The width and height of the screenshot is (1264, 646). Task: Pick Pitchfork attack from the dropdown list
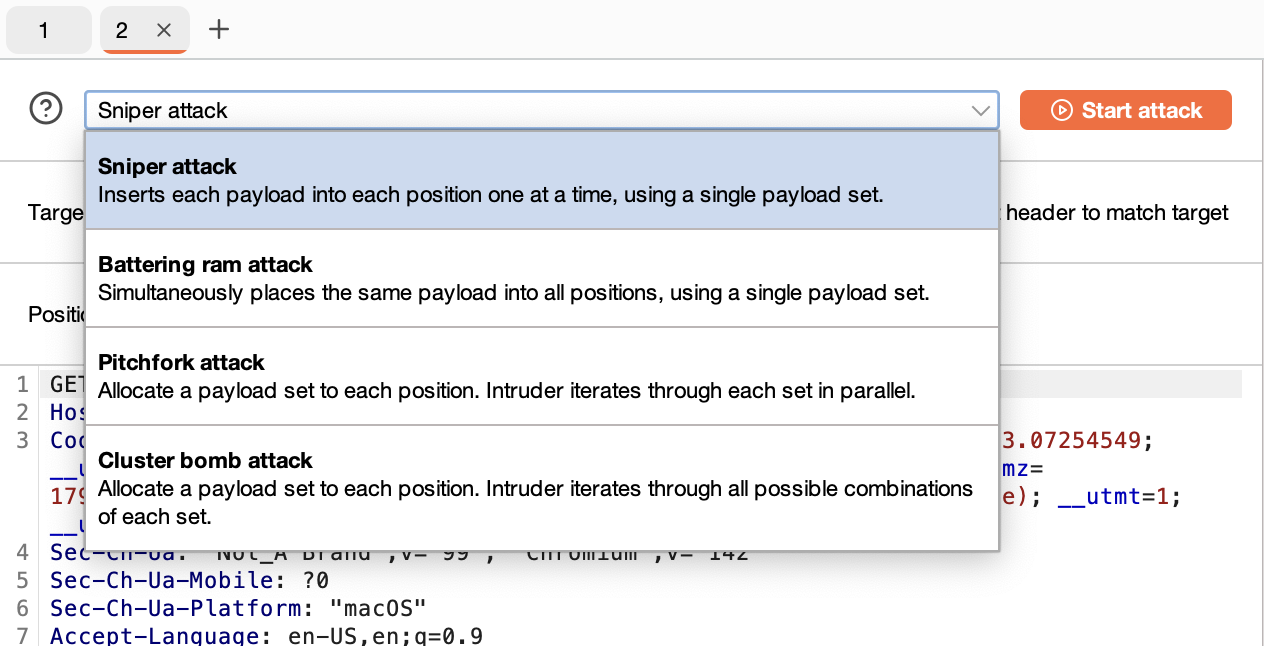(x=541, y=376)
